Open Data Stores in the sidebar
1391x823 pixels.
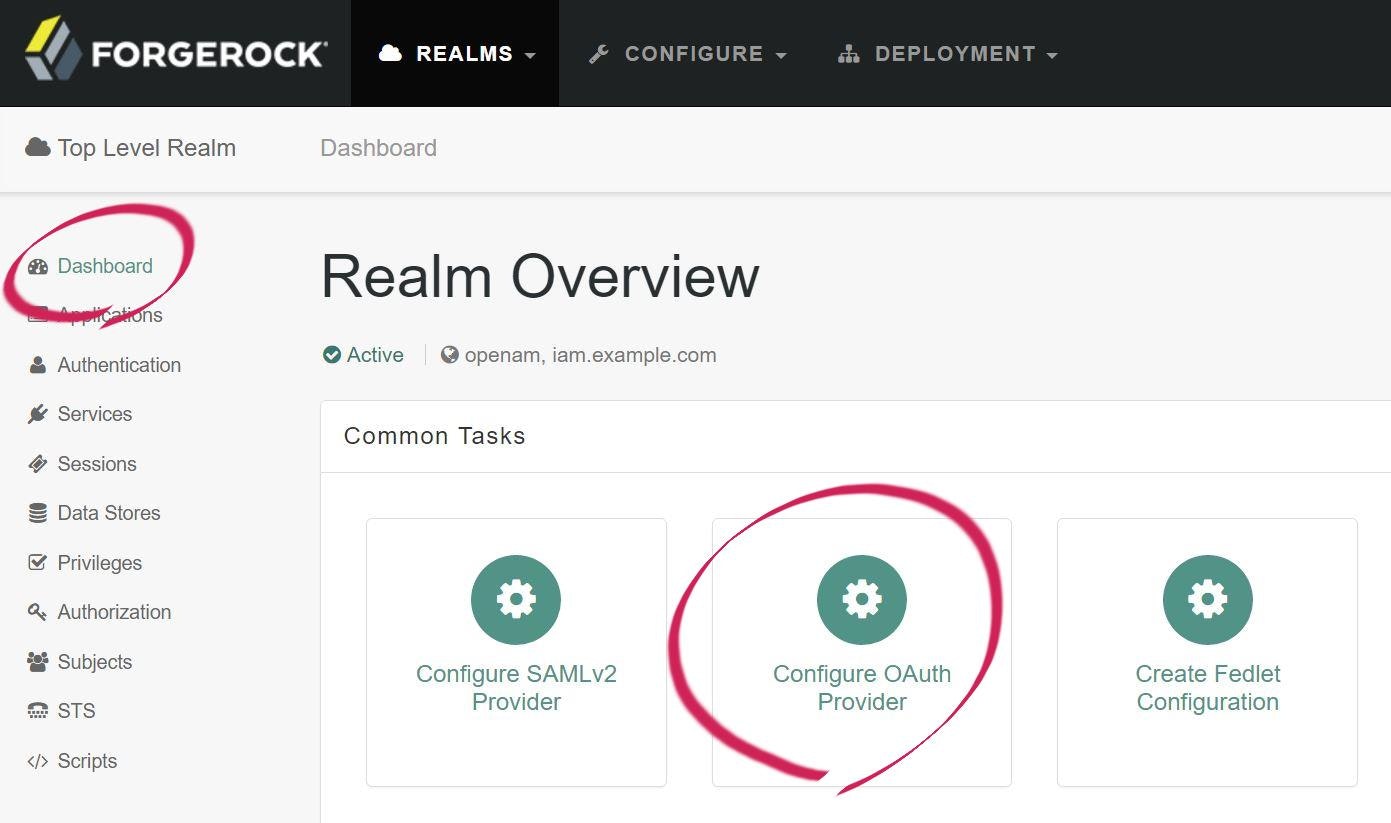click(109, 513)
